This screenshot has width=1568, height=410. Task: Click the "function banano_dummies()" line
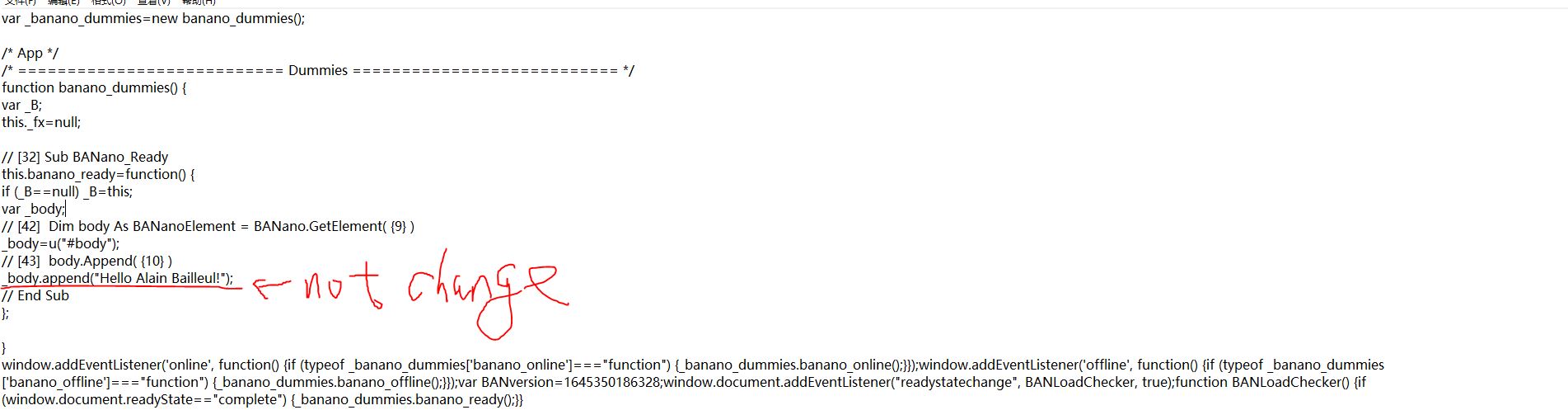pyautogui.click(x=94, y=87)
